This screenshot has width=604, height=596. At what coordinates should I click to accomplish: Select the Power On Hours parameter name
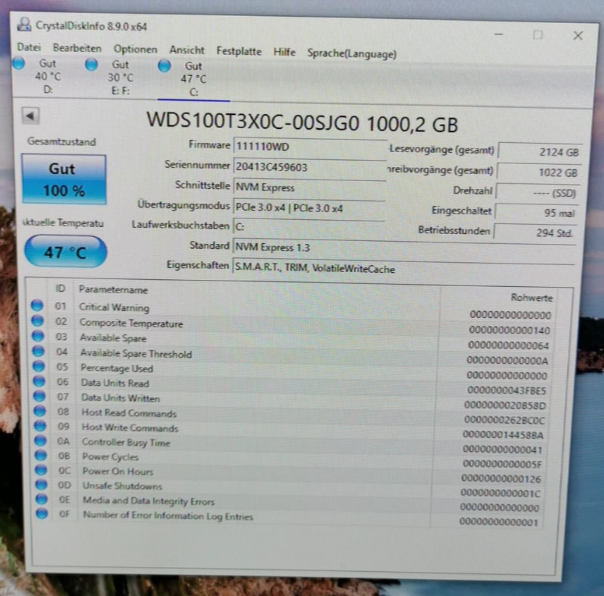pyautogui.click(x=118, y=471)
